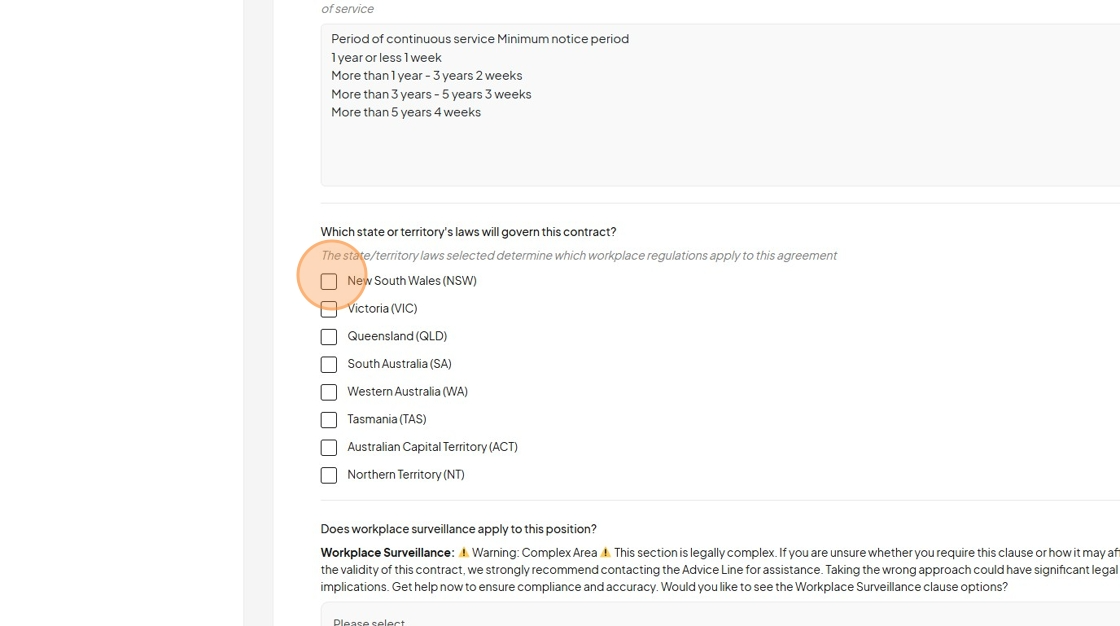Select the Australian Capital Territory (ACT) checkbox
The width and height of the screenshot is (1120, 626).
pyautogui.click(x=329, y=447)
